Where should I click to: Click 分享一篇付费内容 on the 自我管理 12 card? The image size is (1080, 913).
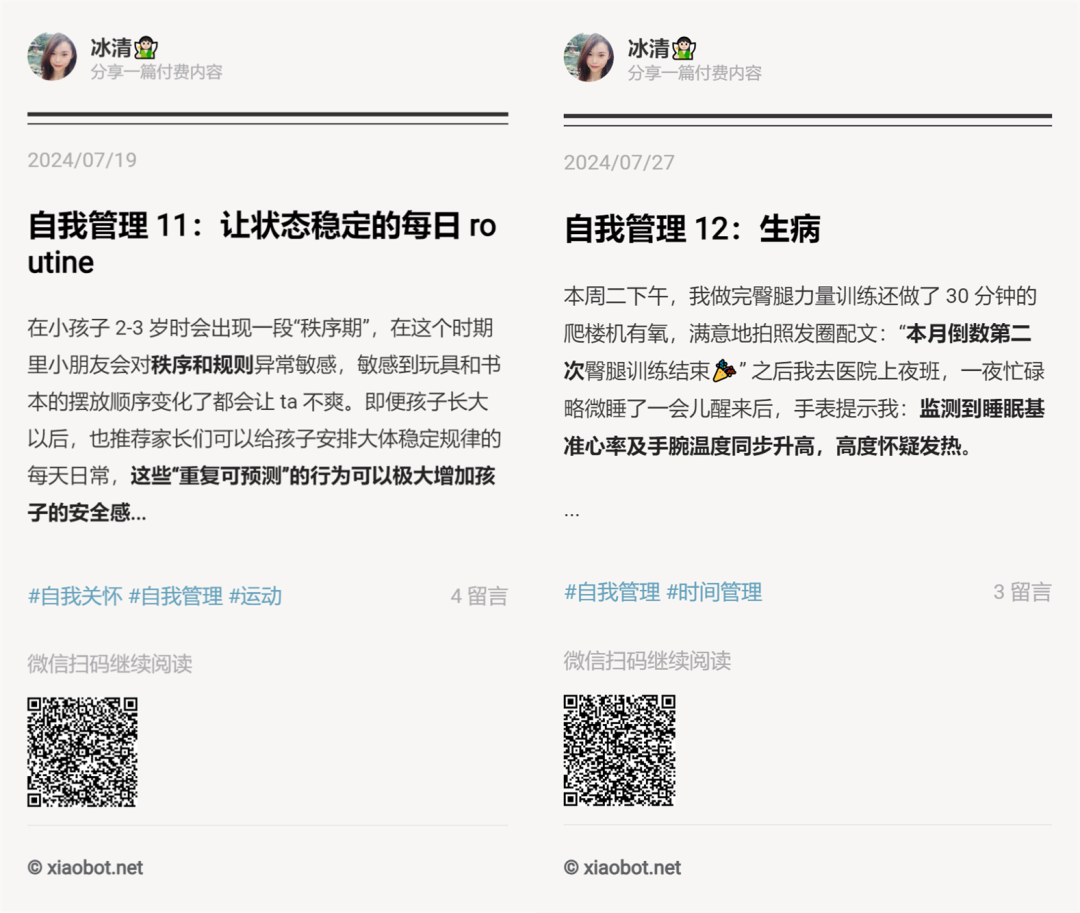click(694, 73)
